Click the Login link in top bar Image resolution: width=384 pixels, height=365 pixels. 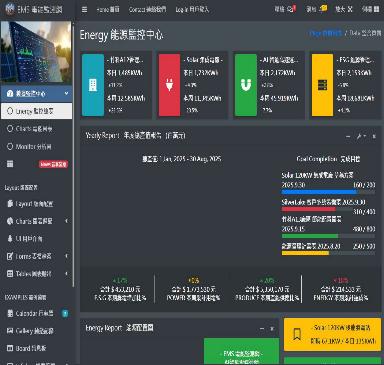[192, 9]
